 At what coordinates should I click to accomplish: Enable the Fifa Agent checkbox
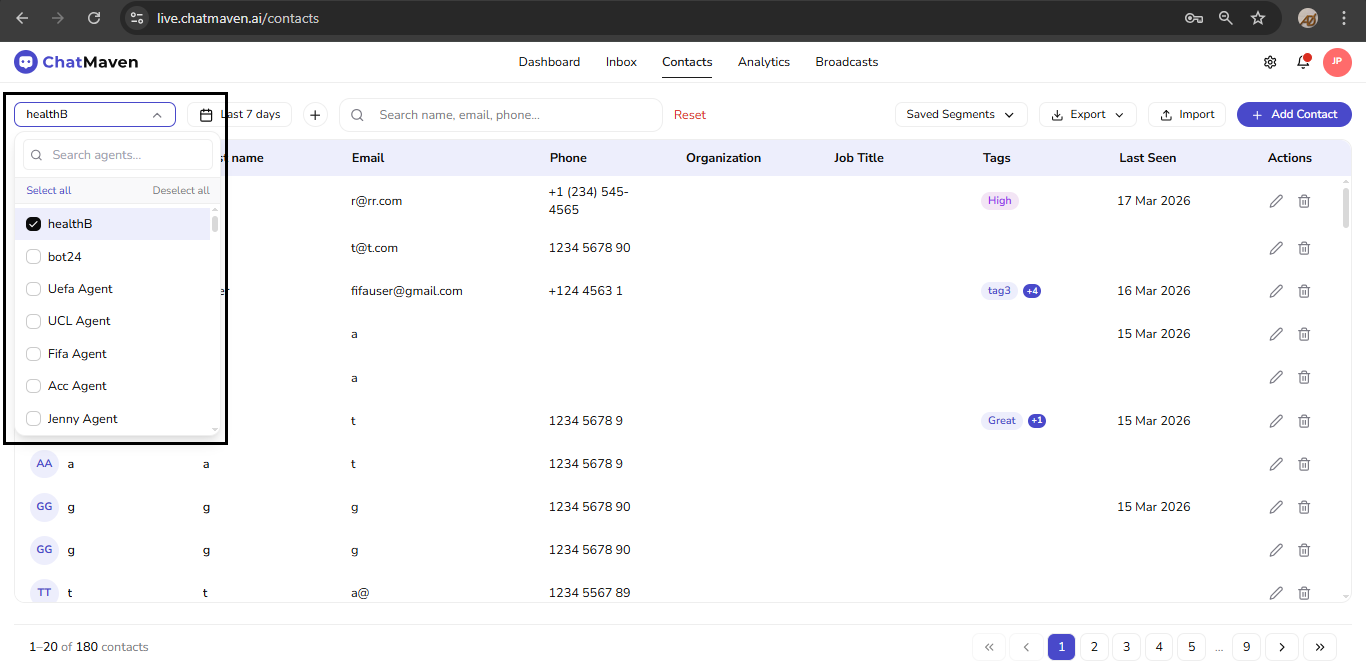point(33,354)
